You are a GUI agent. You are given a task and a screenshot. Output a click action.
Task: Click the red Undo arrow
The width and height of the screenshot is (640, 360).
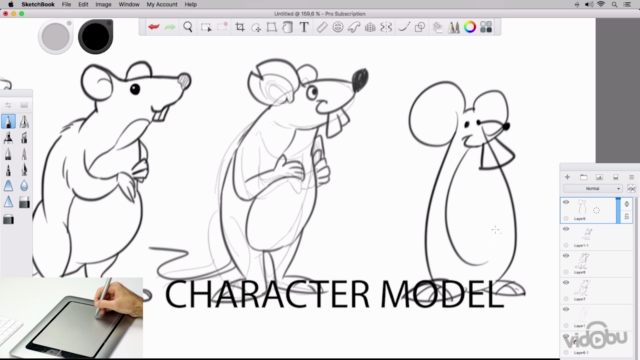153,27
